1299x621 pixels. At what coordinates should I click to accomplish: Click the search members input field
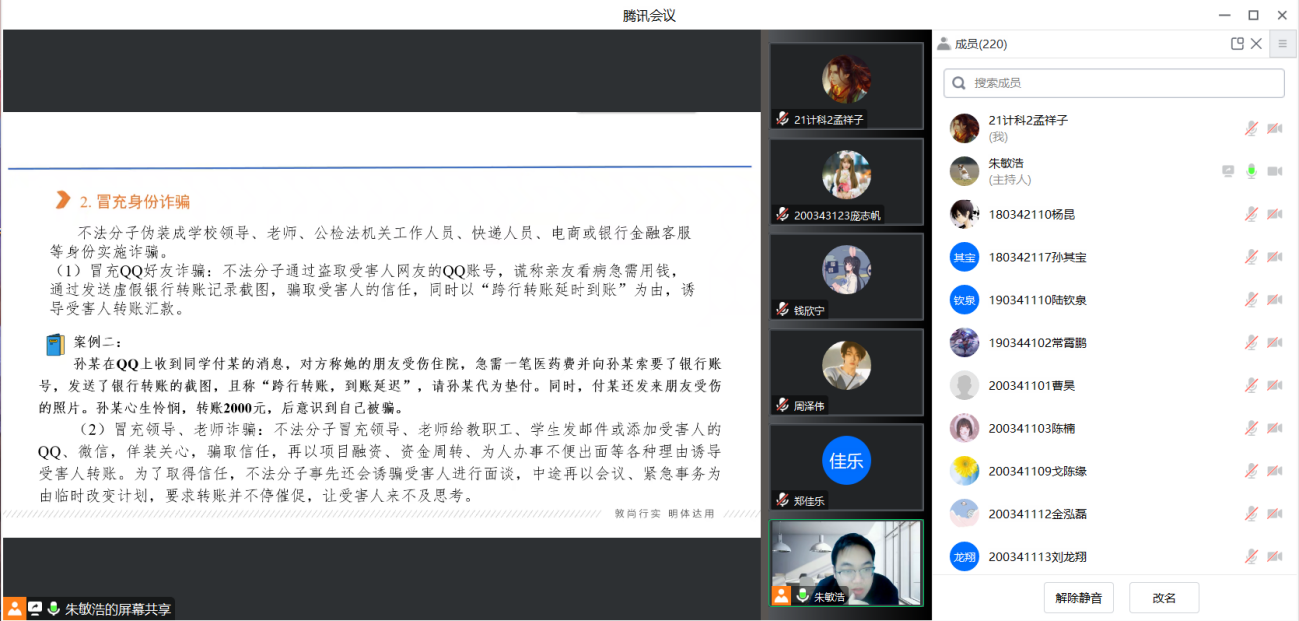(1114, 83)
